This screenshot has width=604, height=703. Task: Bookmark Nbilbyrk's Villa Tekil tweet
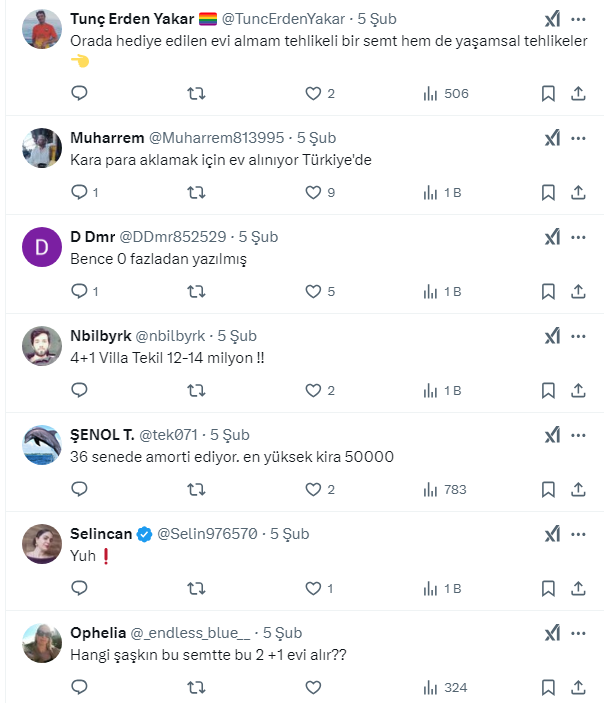click(x=548, y=390)
